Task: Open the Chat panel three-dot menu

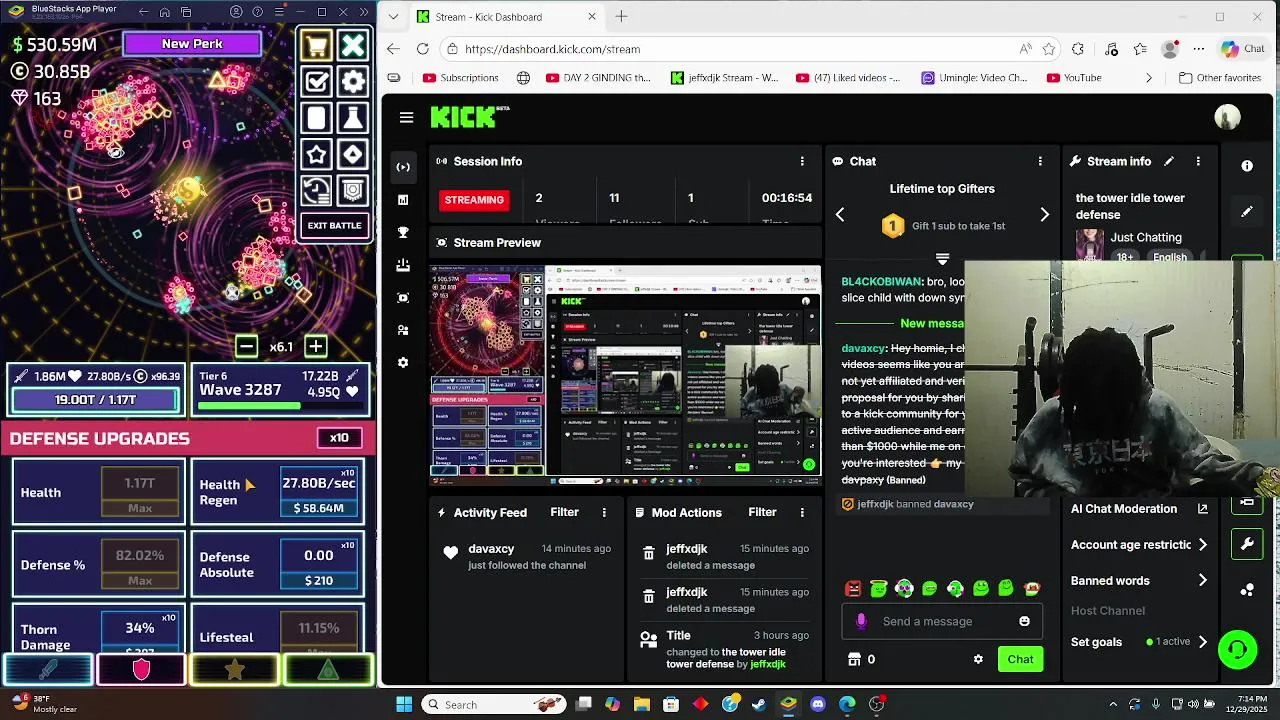Action: pyautogui.click(x=1040, y=161)
